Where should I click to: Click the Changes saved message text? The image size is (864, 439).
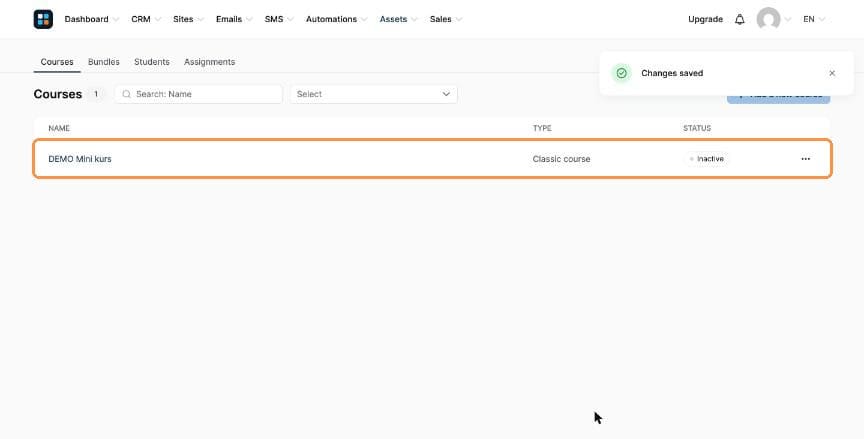point(672,73)
